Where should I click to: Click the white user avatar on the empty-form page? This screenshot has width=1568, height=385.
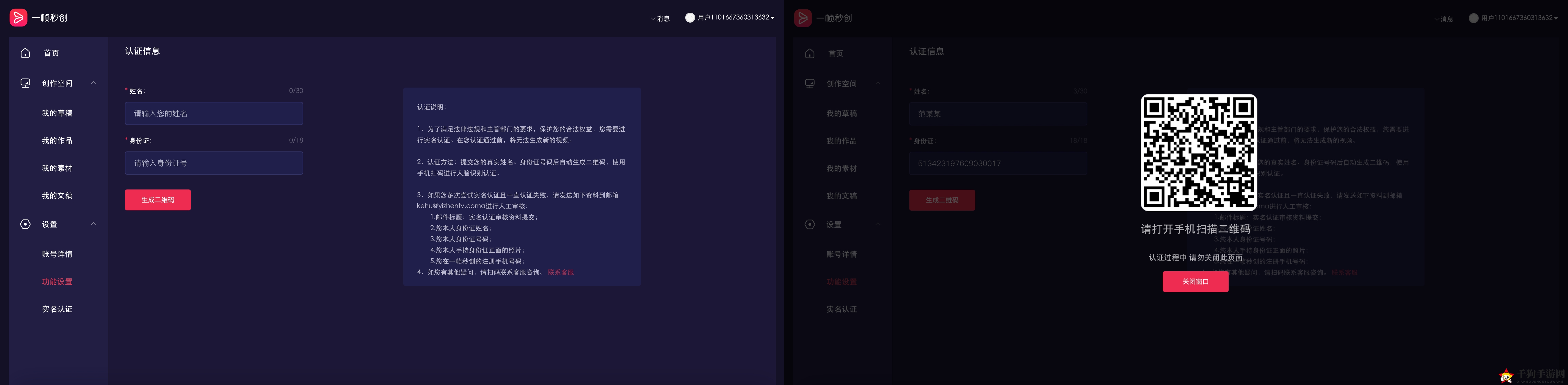690,18
